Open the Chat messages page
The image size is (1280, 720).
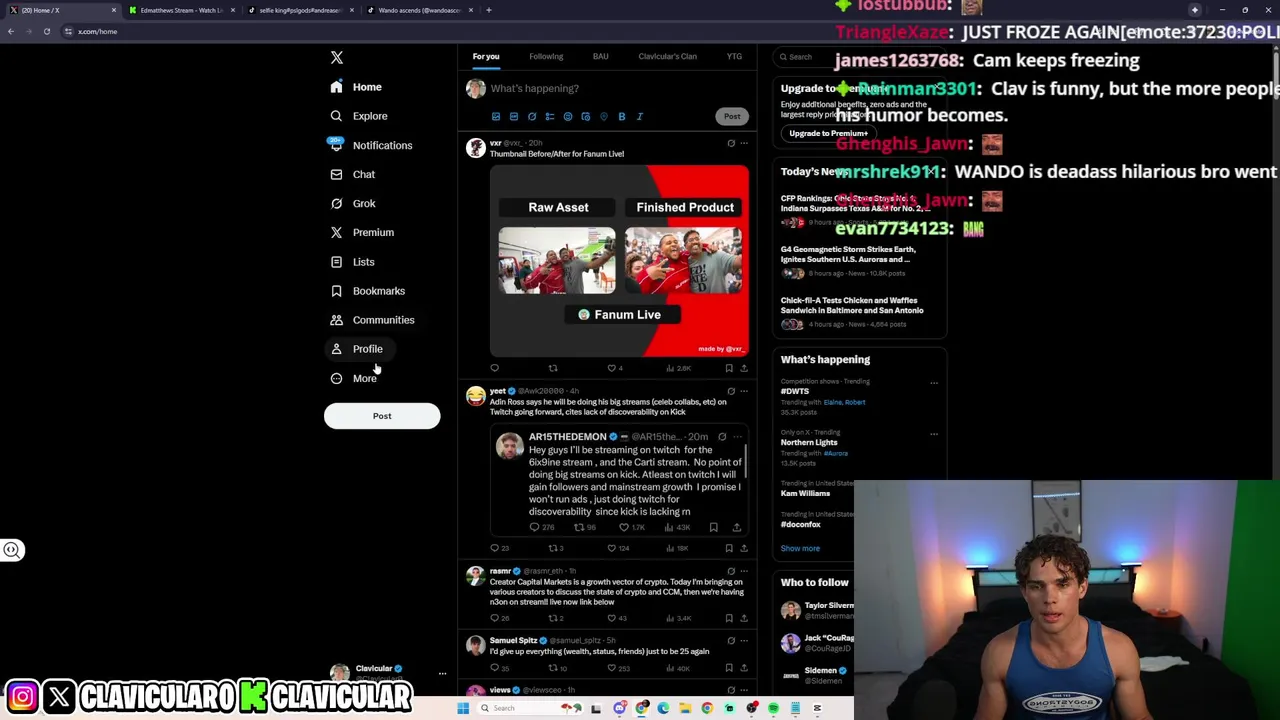point(352,174)
